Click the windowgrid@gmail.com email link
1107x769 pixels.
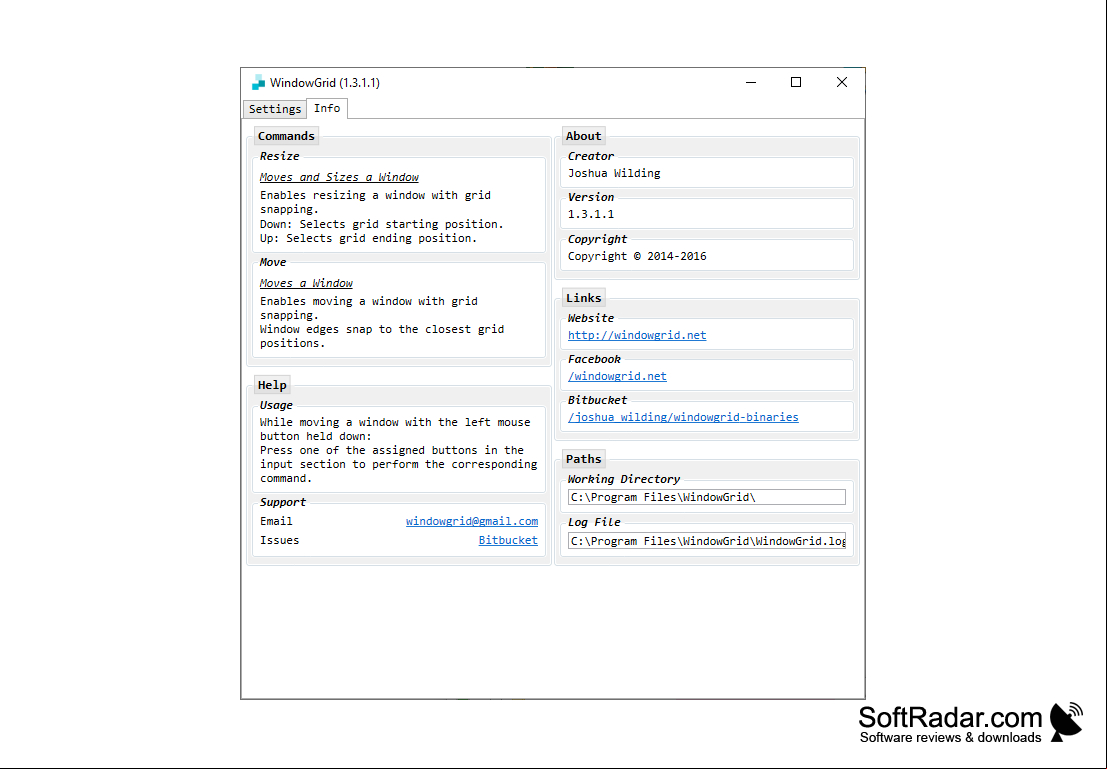[472, 521]
